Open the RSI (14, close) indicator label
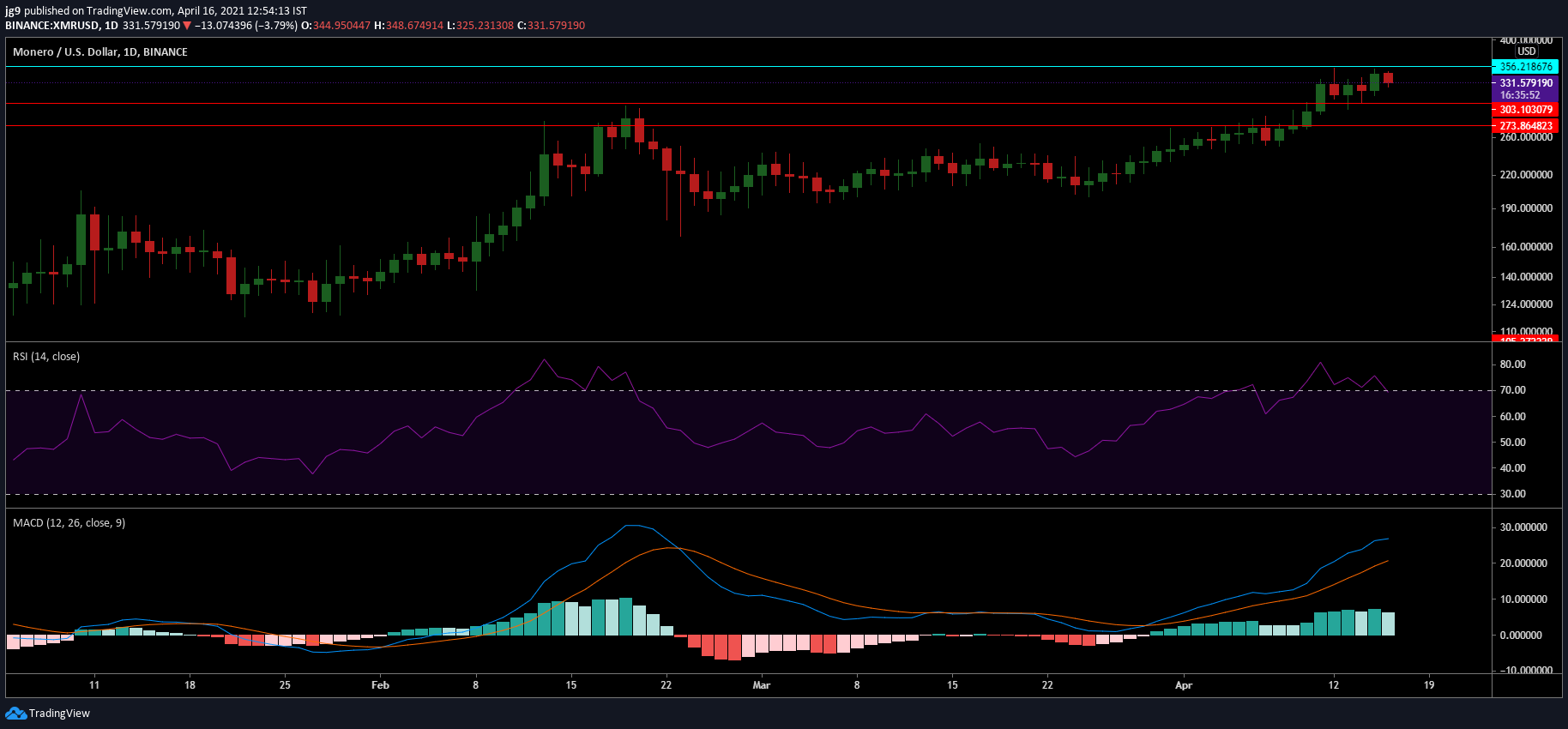 coord(46,357)
